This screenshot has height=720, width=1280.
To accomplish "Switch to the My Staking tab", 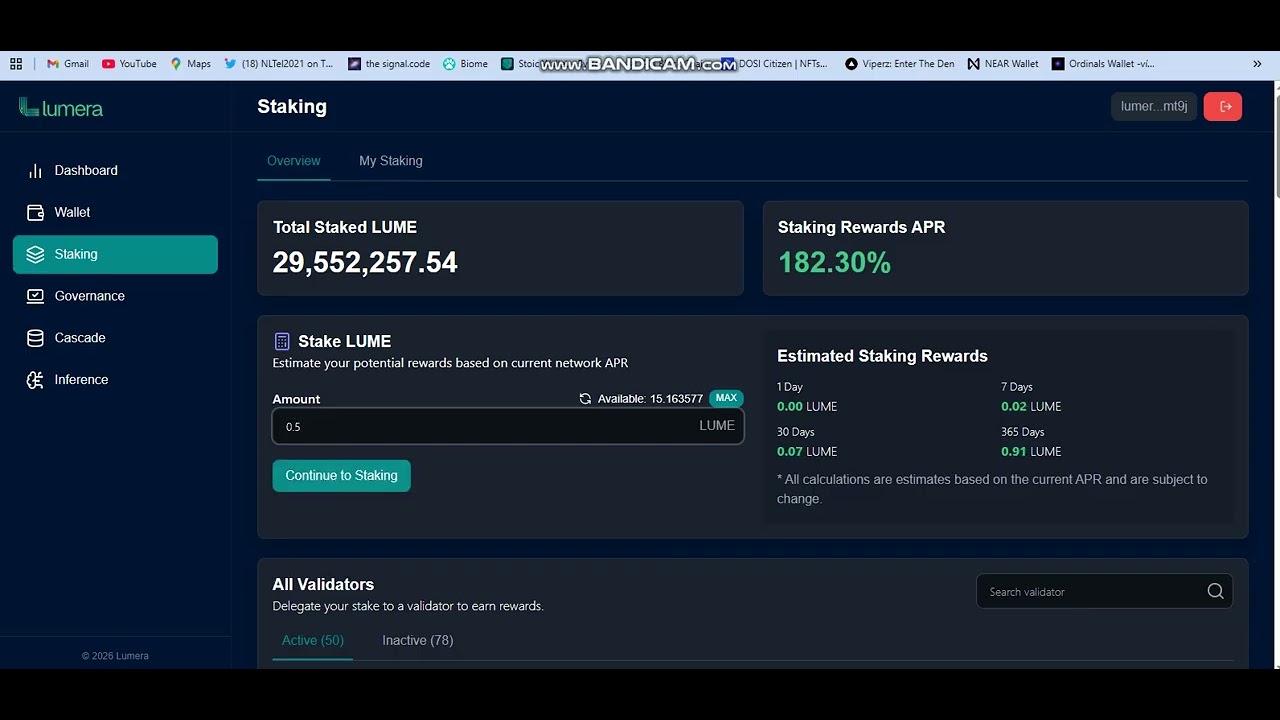I will click(x=391, y=161).
